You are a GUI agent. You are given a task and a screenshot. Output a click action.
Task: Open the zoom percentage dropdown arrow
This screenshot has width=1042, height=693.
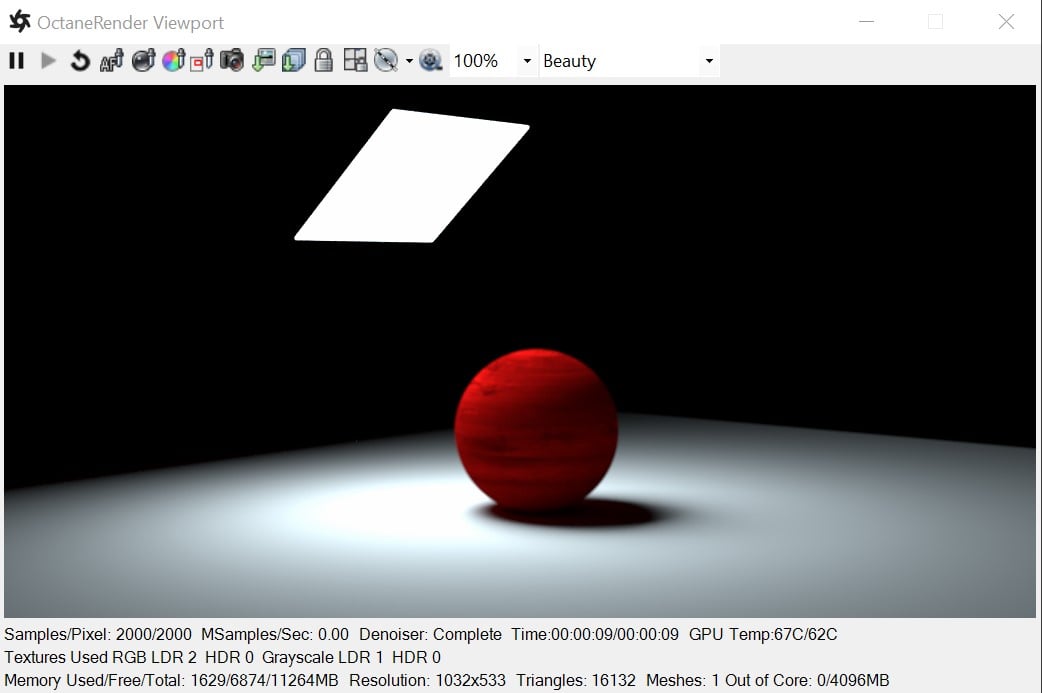(x=528, y=61)
